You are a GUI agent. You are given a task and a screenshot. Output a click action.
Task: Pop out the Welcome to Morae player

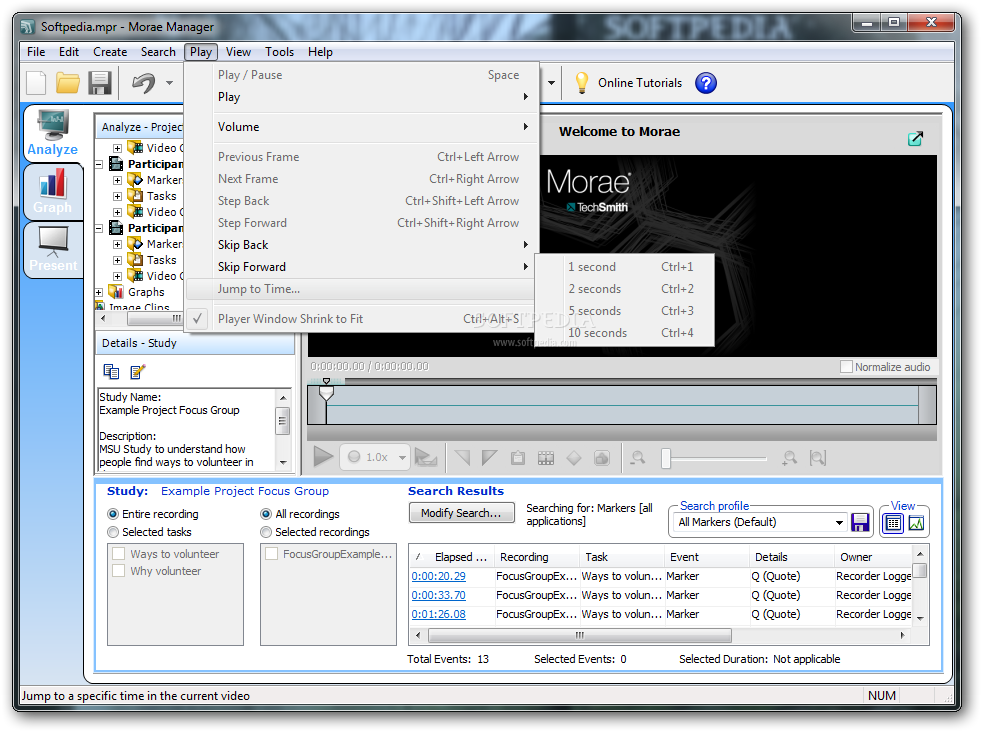pyautogui.click(x=916, y=138)
